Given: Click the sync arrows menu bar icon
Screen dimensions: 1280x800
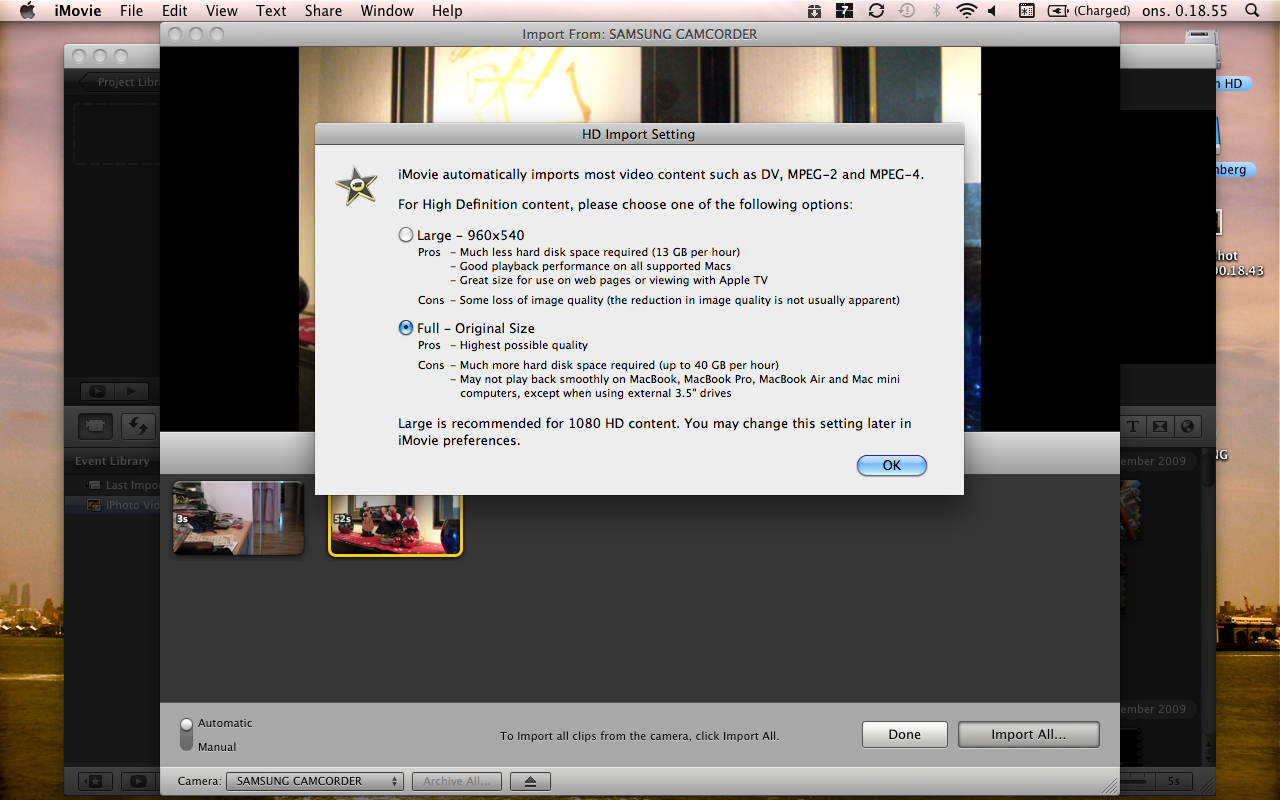Looking at the screenshot, I should (876, 11).
